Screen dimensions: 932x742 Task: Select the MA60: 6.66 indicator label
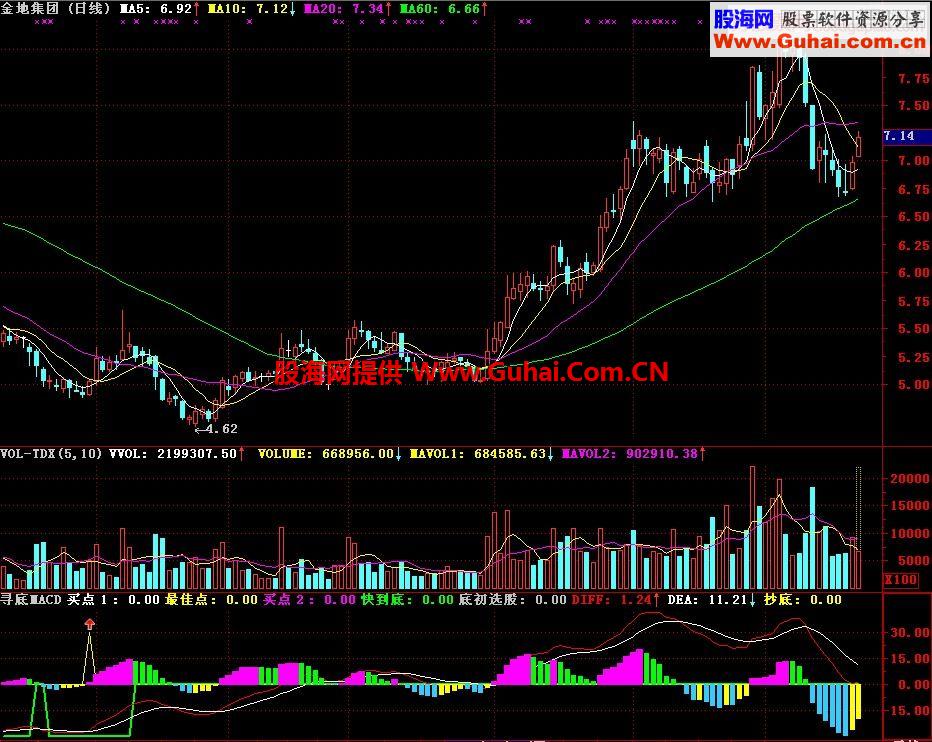(x=444, y=8)
